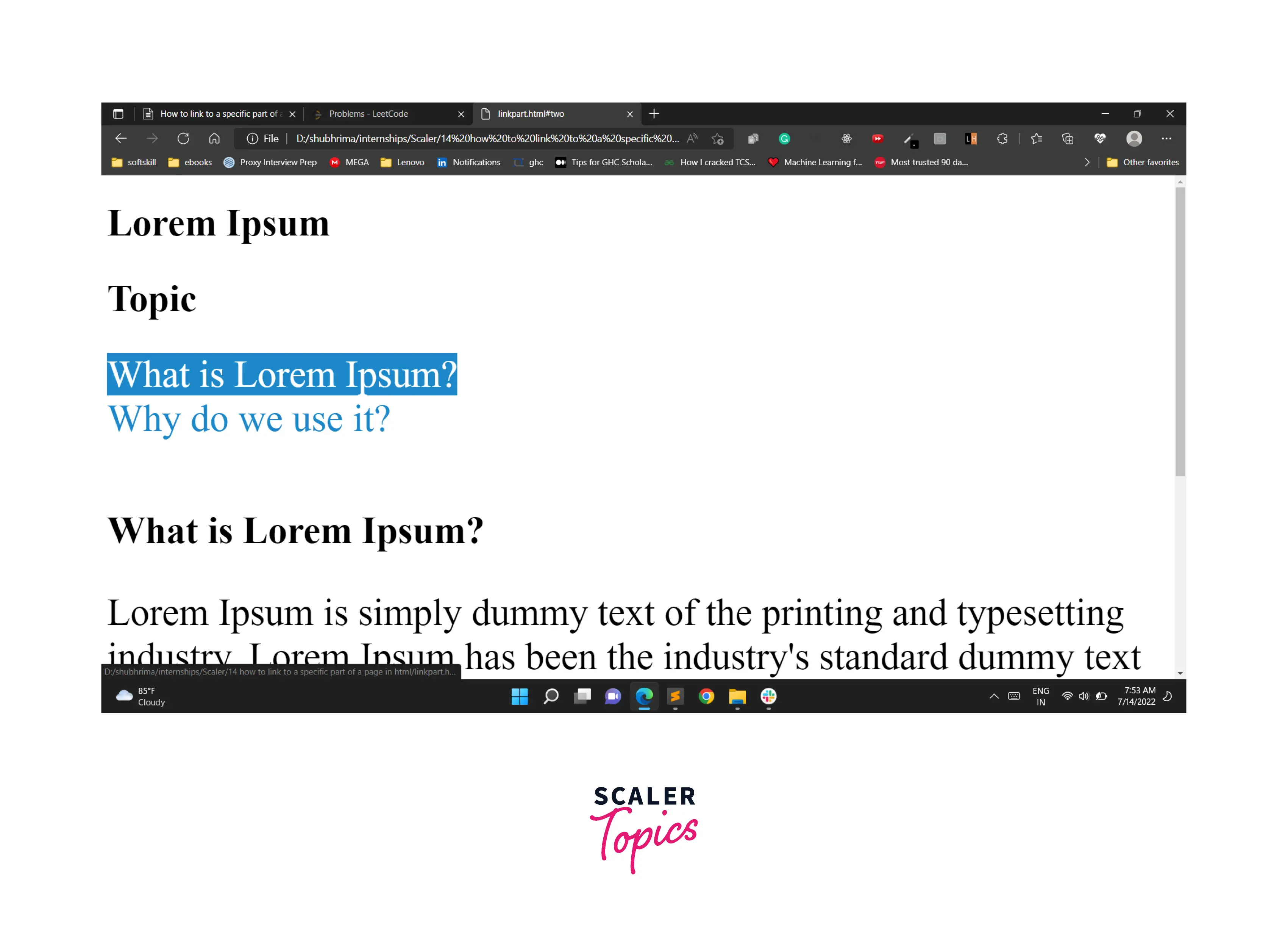Click the browser back navigation arrow
Image resolution: width=1288 pixels, height=948 pixels.
(x=121, y=138)
